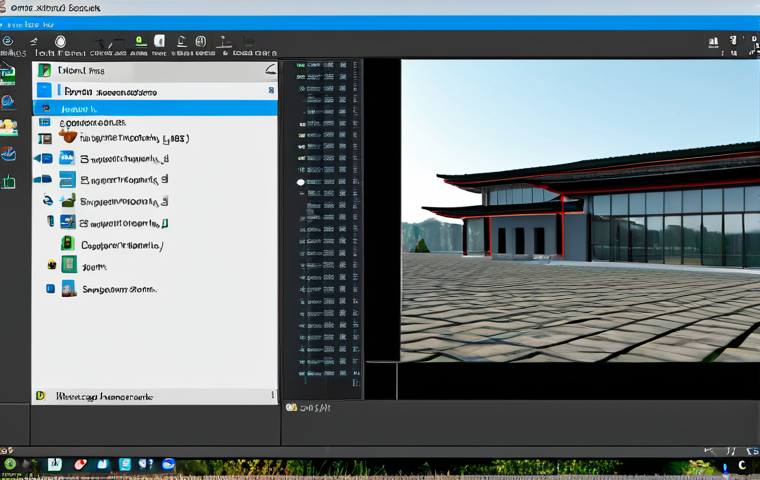Image resolution: width=760 pixels, height=480 pixels.
Task: Select the short-named row with green square icon
Action: (x=155, y=266)
